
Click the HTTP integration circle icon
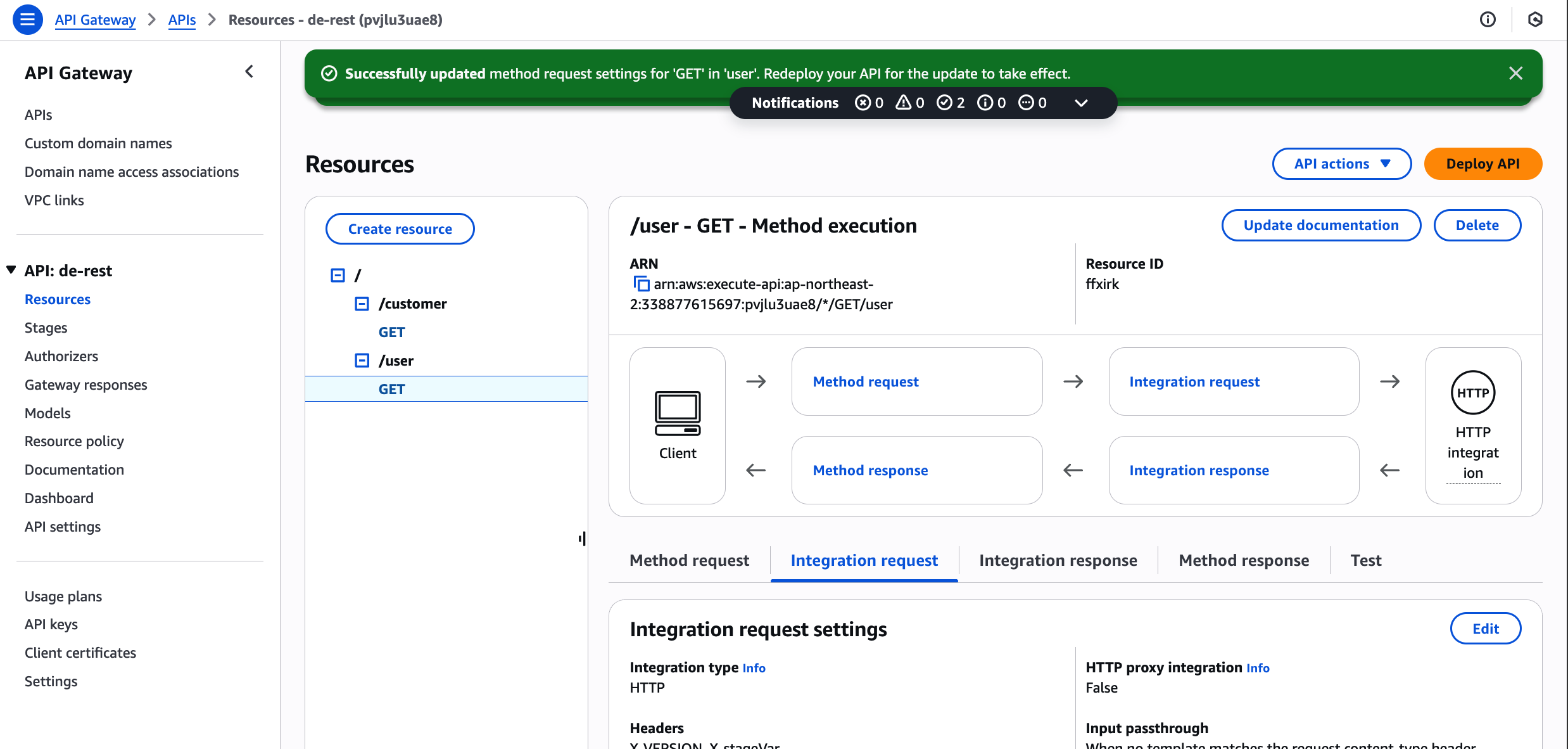click(x=1472, y=393)
